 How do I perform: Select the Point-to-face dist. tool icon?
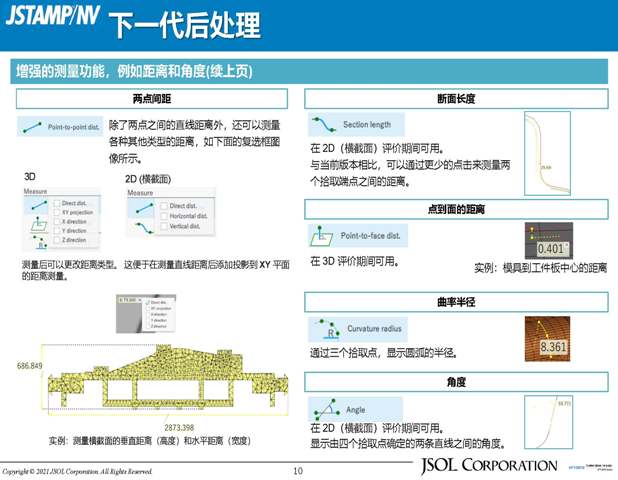click(323, 236)
